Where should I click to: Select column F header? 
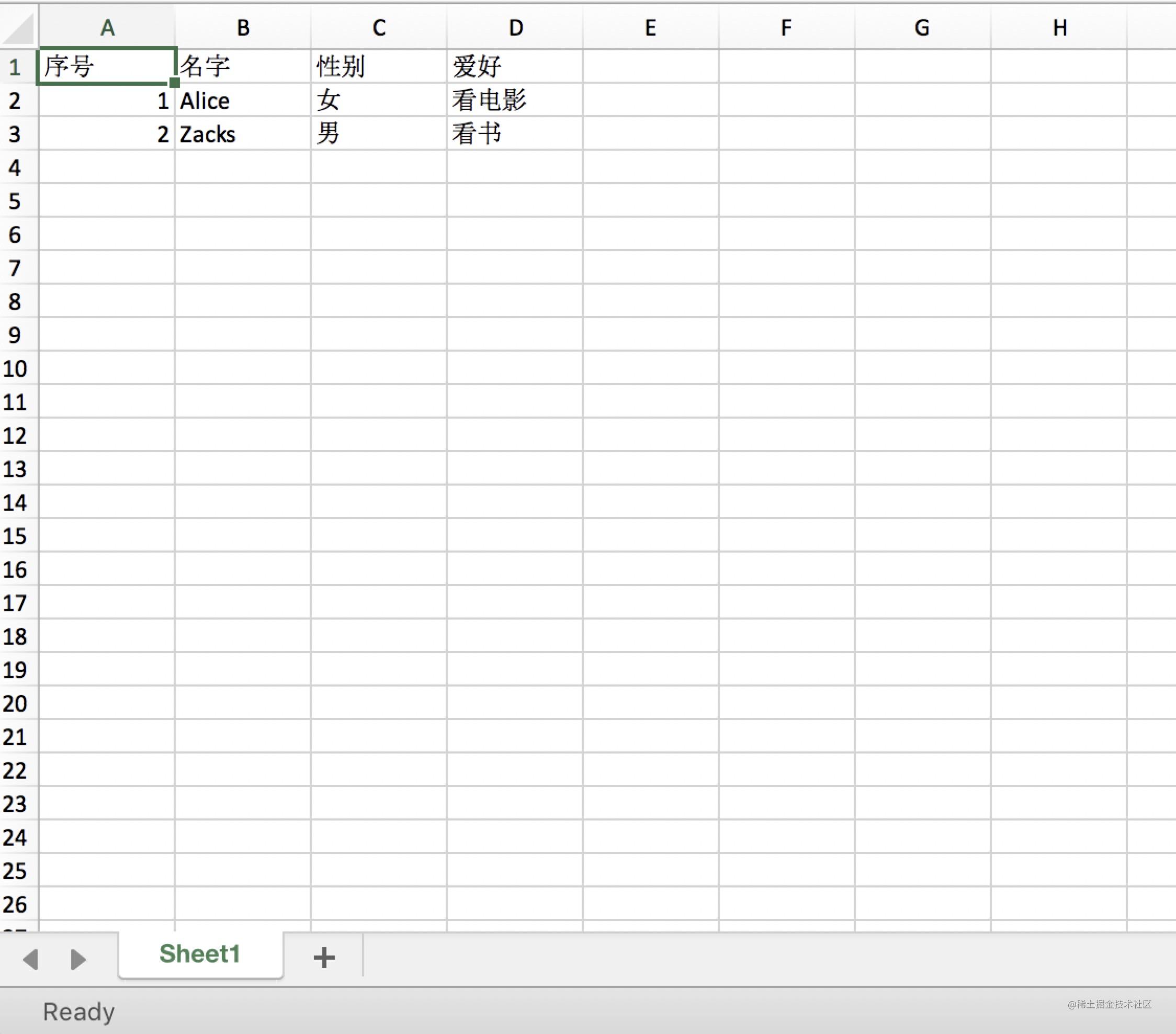pyautogui.click(x=786, y=27)
